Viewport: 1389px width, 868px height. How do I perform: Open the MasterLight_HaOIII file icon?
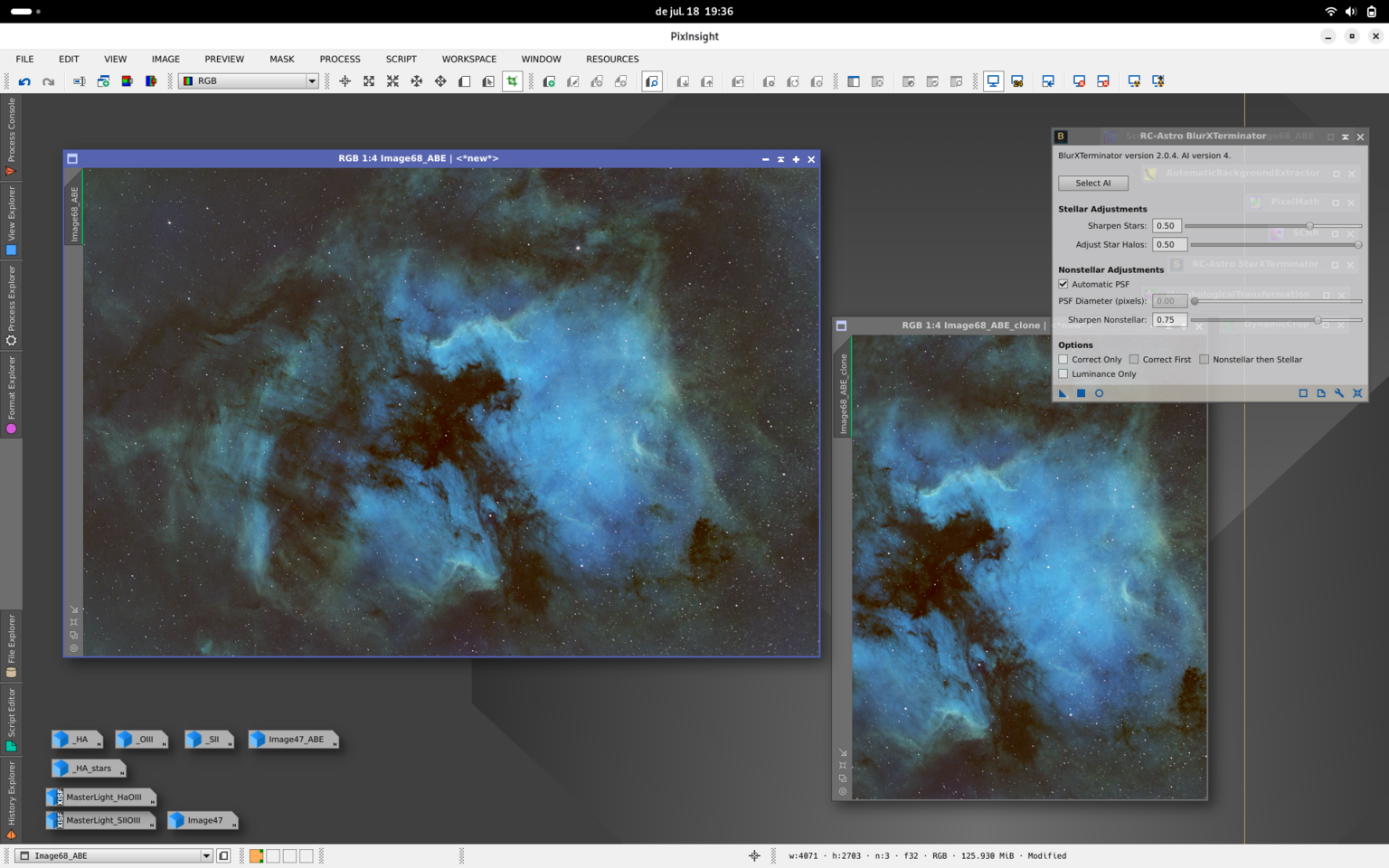pyautogui.click(x=100, y=797)
